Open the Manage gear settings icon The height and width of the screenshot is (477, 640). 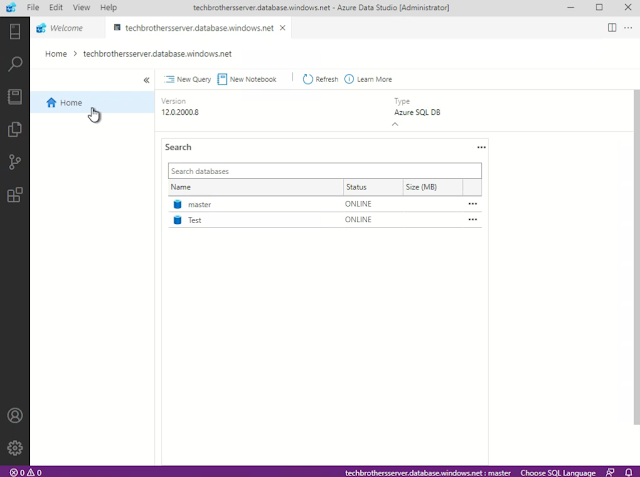tap(15, 448)
